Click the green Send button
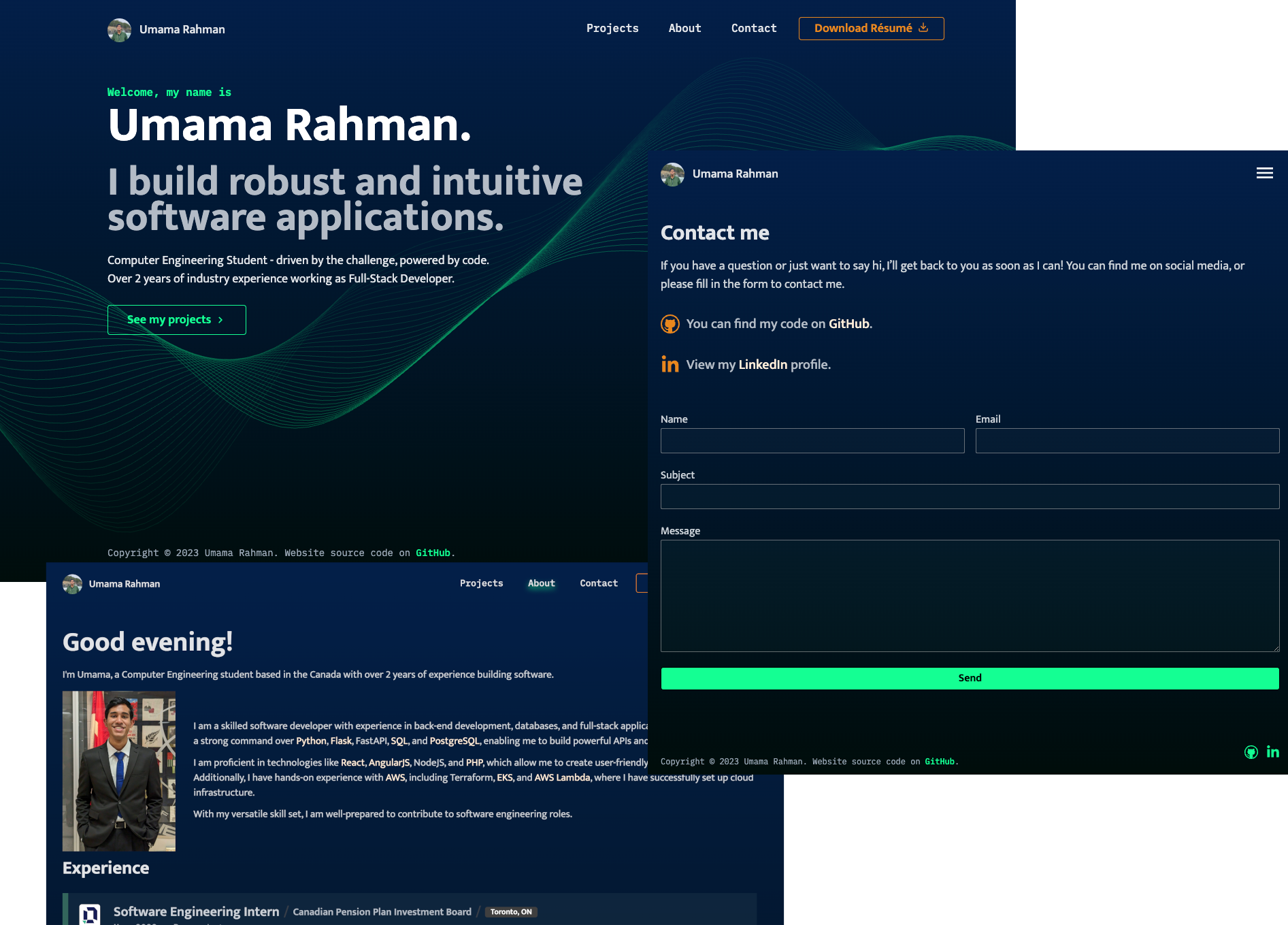This screenshot has width=1288, height=925. 970,678
